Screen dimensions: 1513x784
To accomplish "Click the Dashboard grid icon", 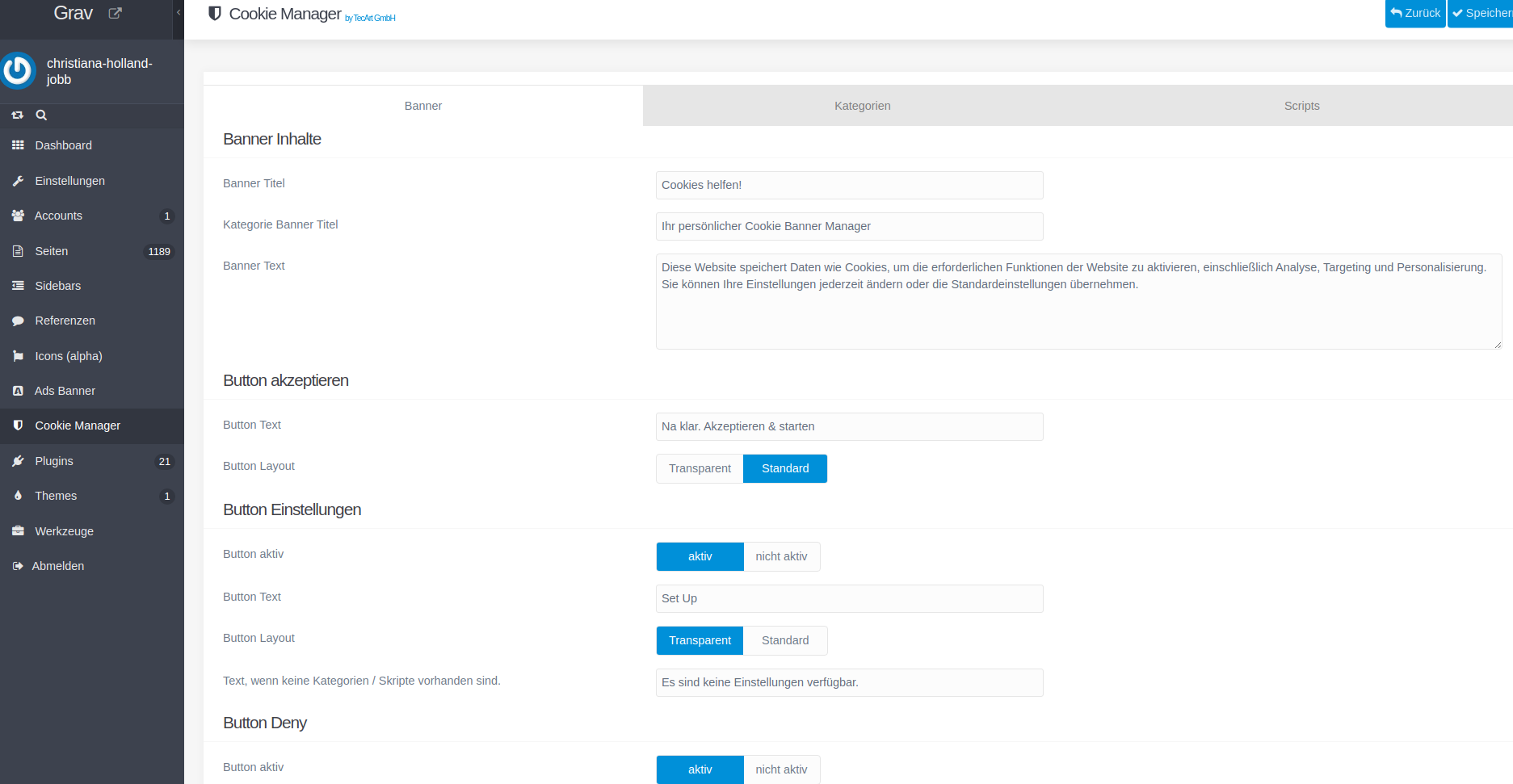I will click(x=18, y=145).
